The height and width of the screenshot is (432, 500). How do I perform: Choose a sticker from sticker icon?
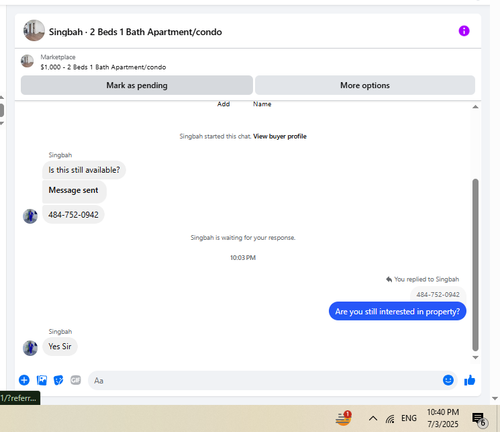59,380
